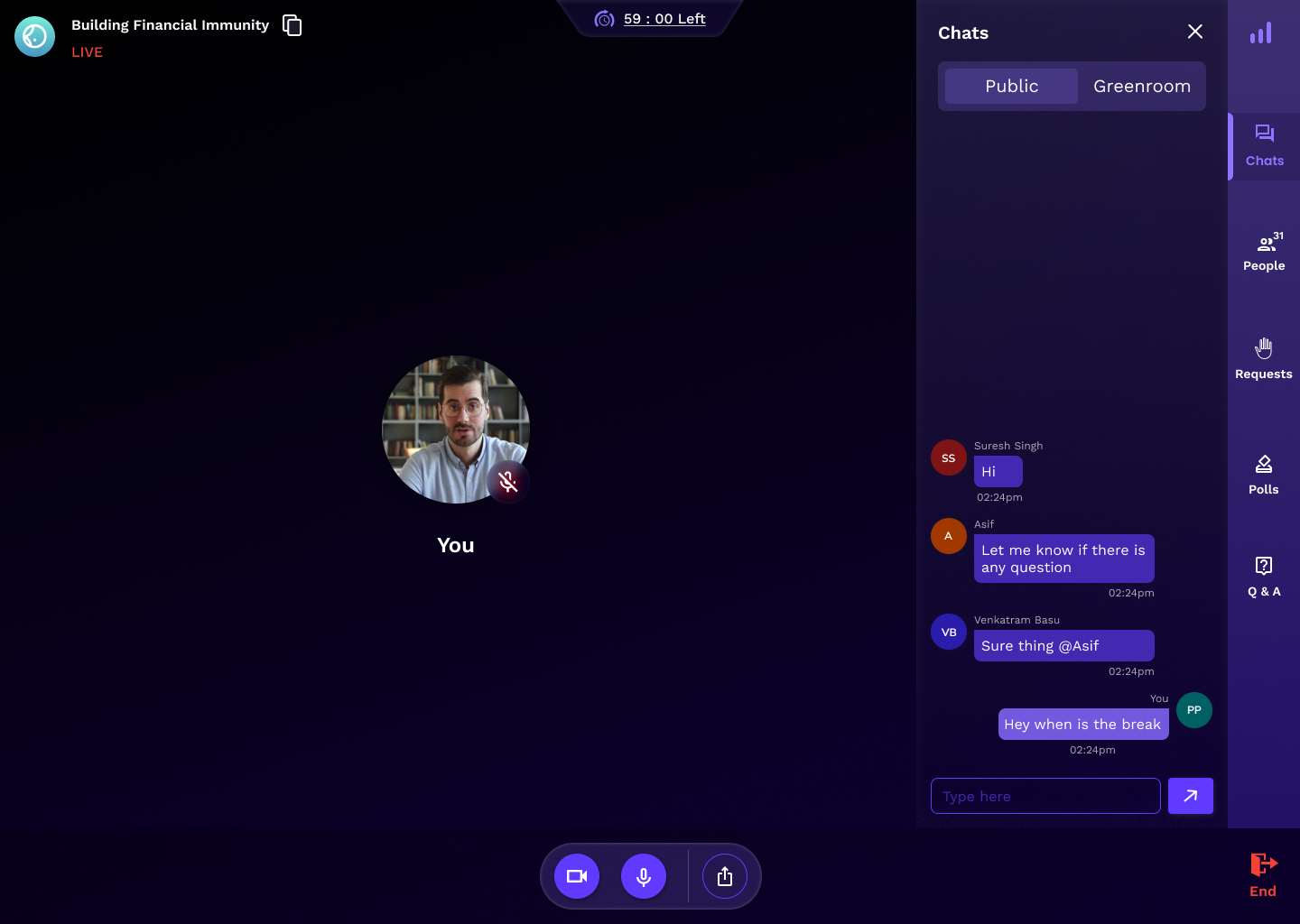Screen dimensions: 1300x924
Task: Share screen using the share icon
Action: (725, 876)
